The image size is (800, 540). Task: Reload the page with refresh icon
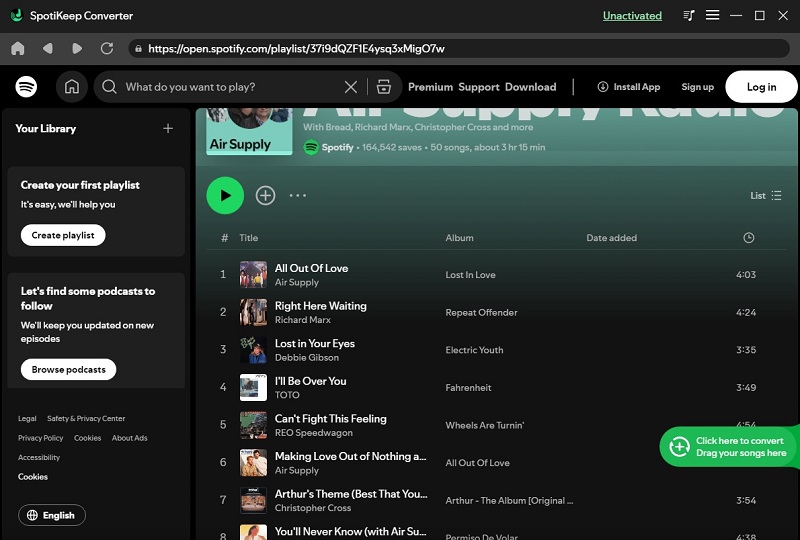coord(107,48)
